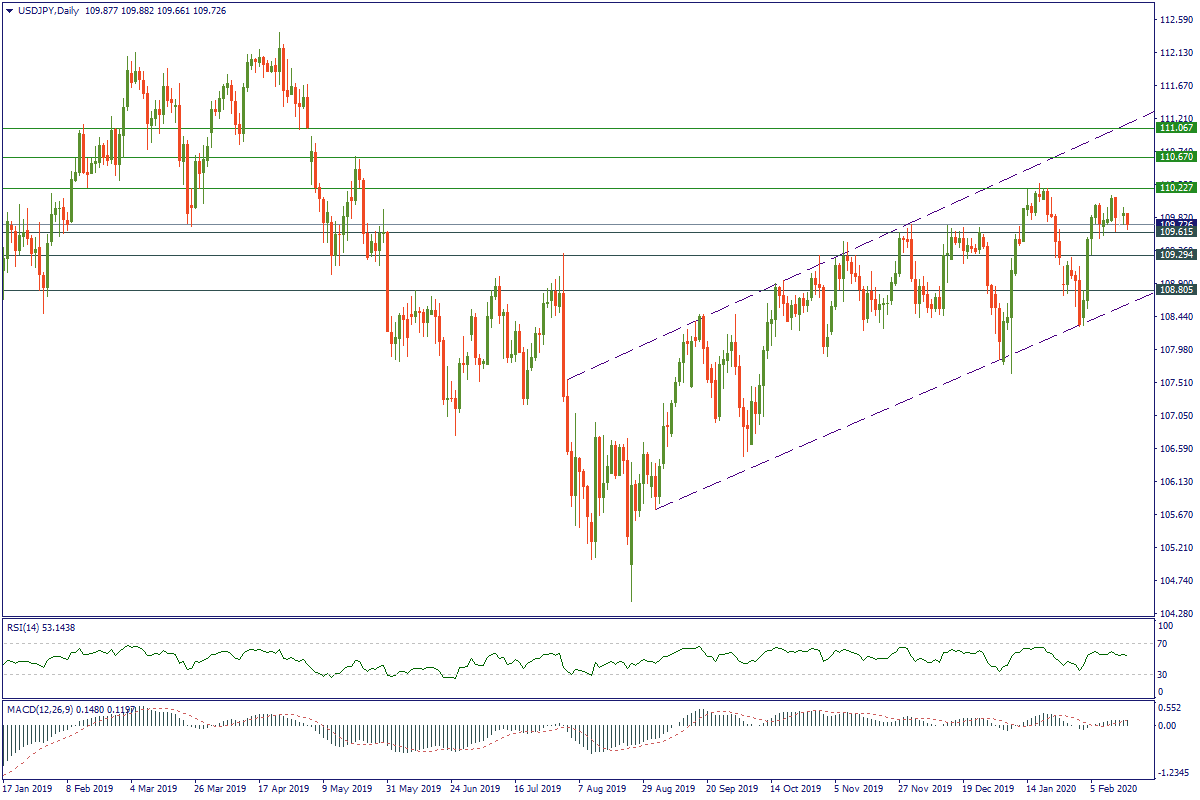Click the 7 Aug 2019 date label
This screenshot has width=1200, height=800.
click(x=604, y=789)
